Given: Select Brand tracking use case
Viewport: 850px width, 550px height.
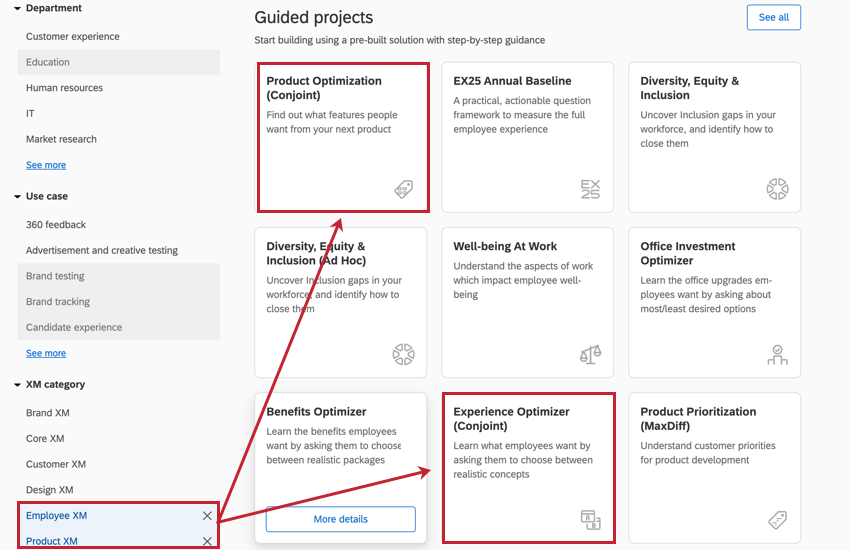Looking at the screenshot, I should (119, 302).
